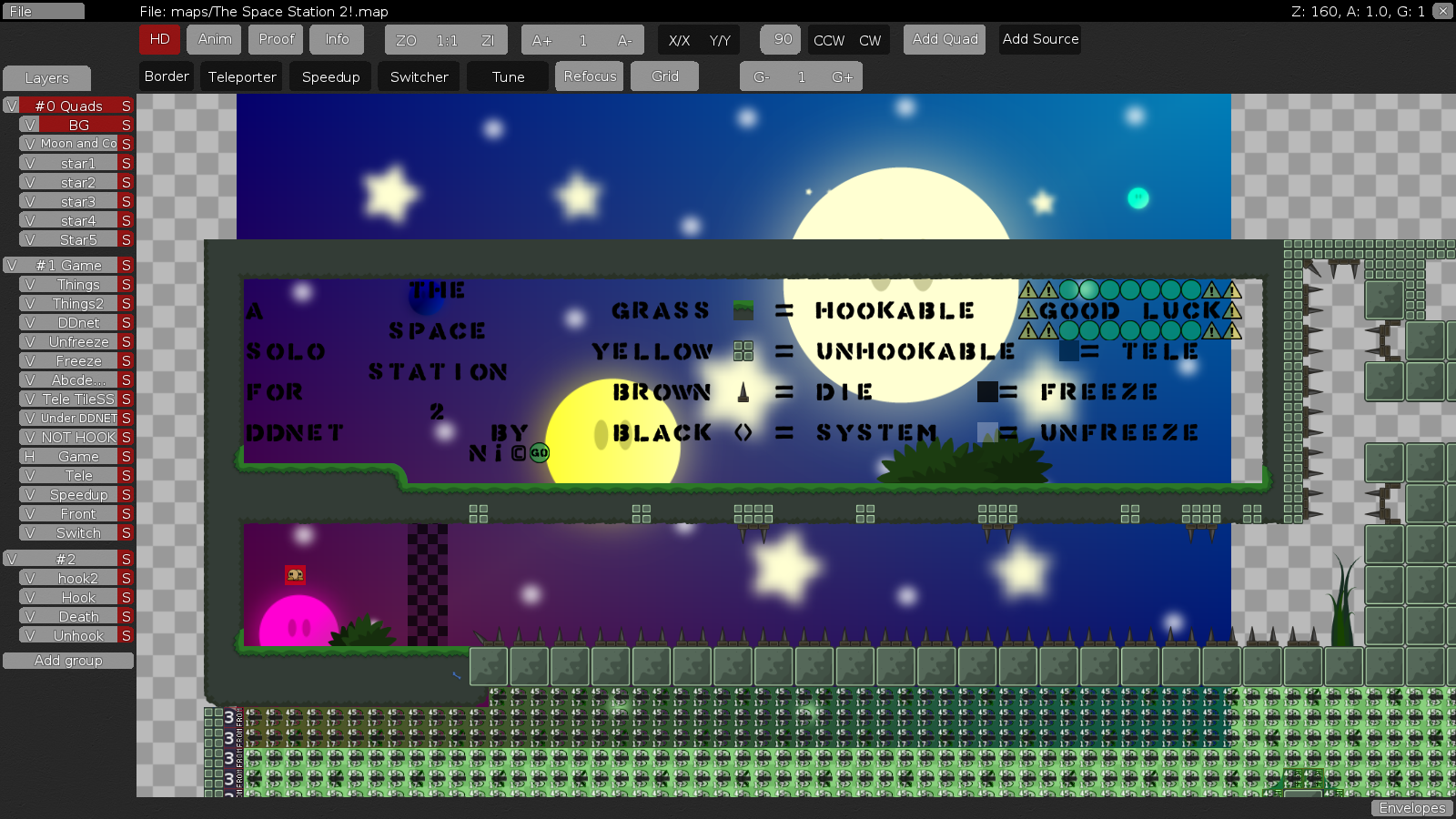1456x819 pixels.
Task: Toggle HD mode in the toolbar
Action: coord(159,39)
